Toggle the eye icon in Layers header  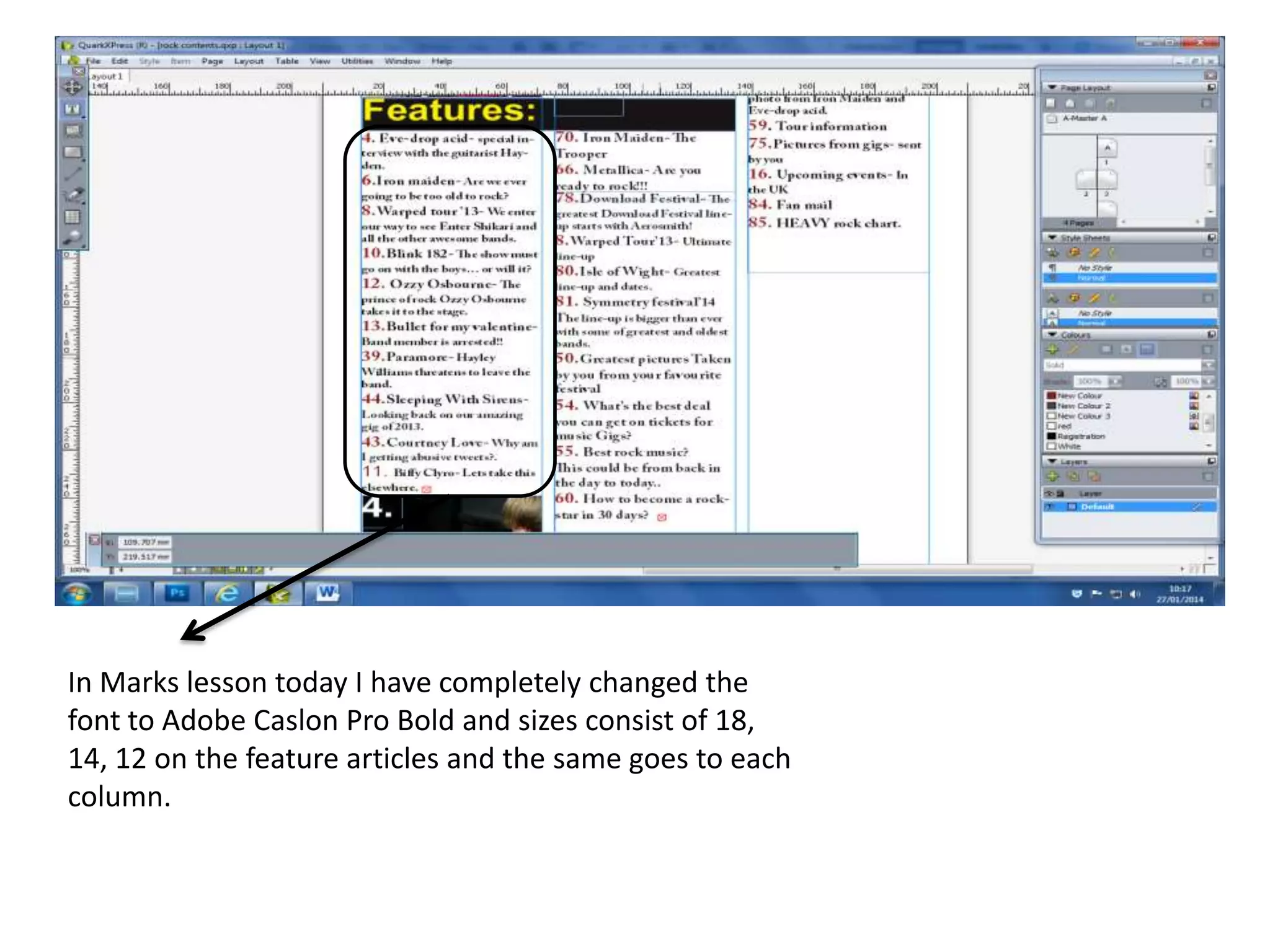(x=1049, y=493)
